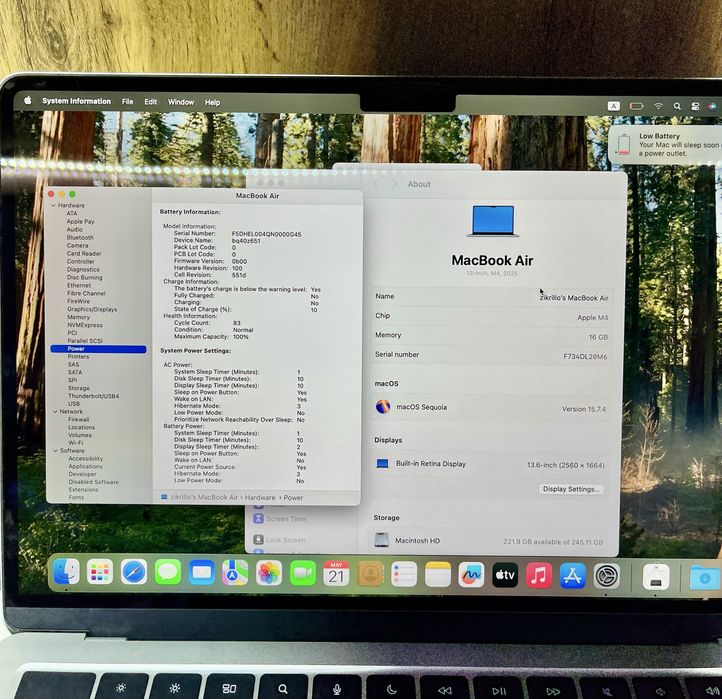Screen dimensions: 722x699
Task: Click Macintosh HD storage row
Action: coord(489,541)
